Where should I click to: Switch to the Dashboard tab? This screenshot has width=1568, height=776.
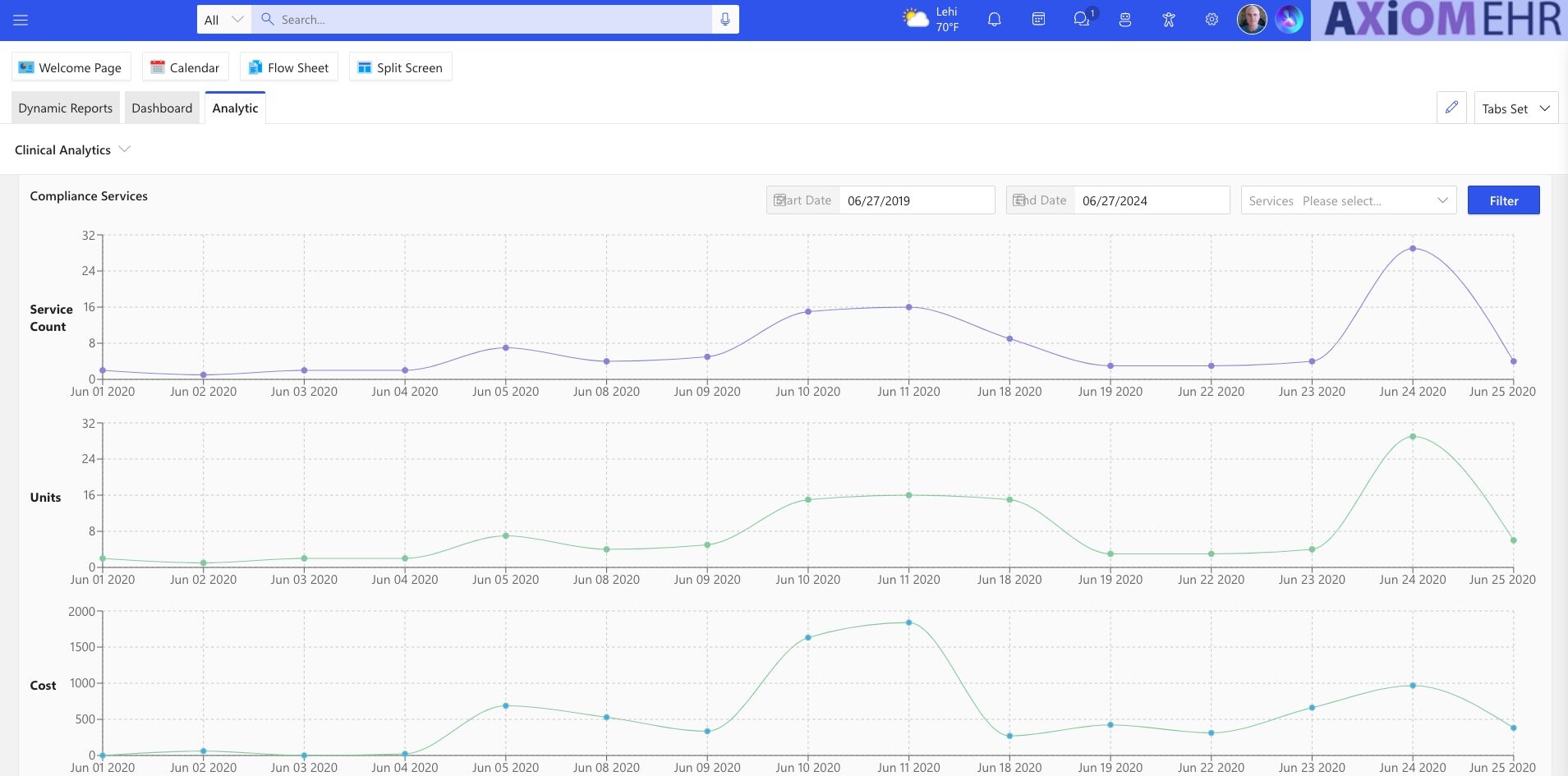coord(162,108)
